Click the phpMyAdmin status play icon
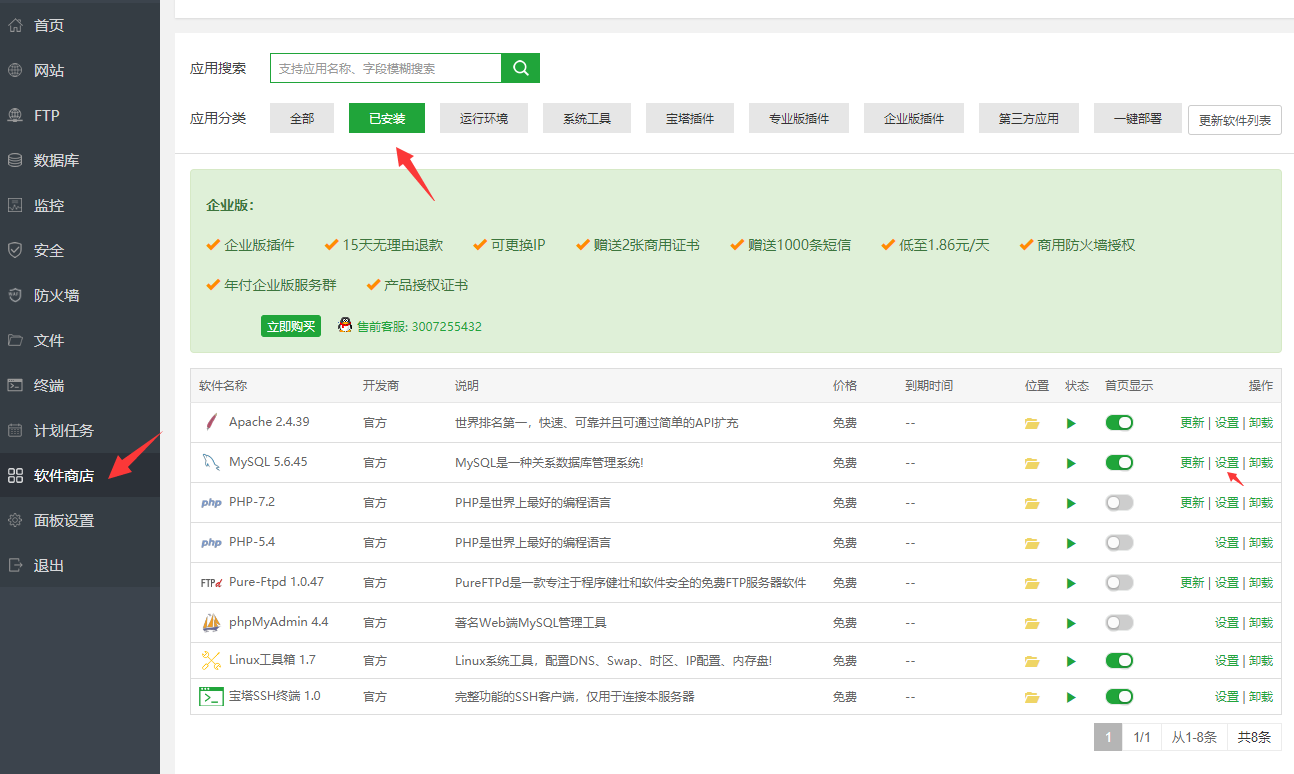 click(1071, 623)
